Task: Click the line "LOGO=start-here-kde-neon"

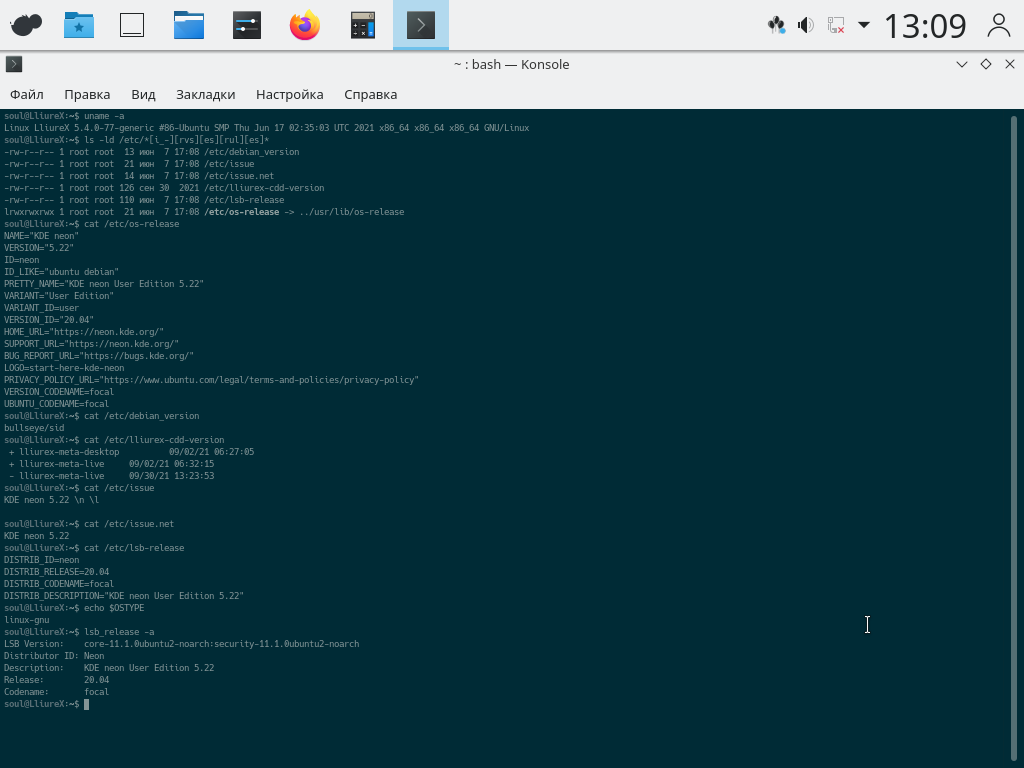Action: (x=64, y=368)
